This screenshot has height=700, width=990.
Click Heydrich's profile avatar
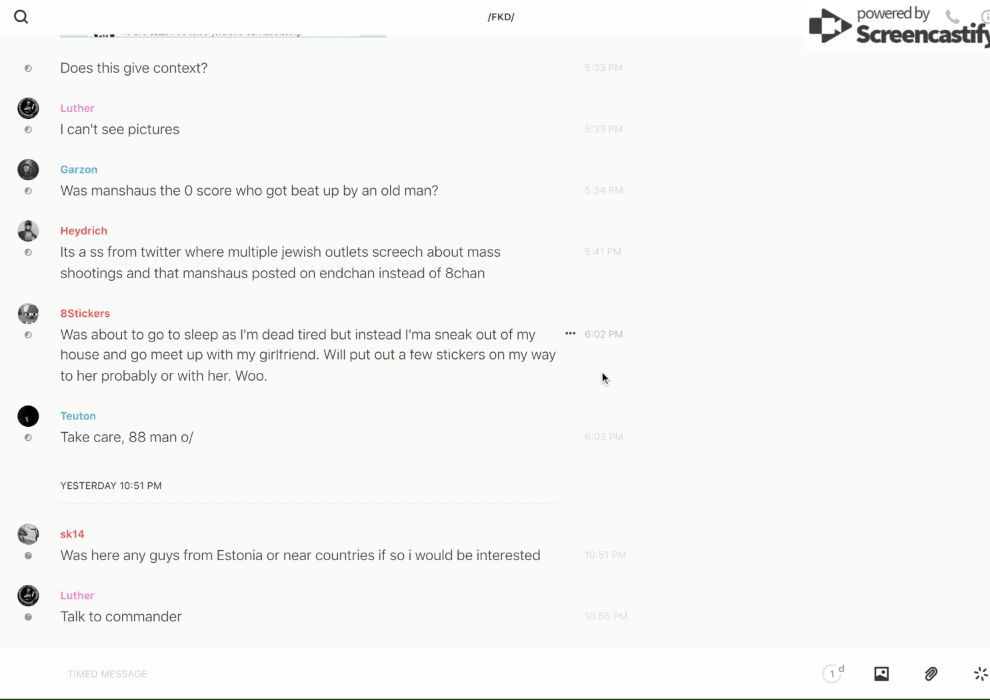(28, 231)
